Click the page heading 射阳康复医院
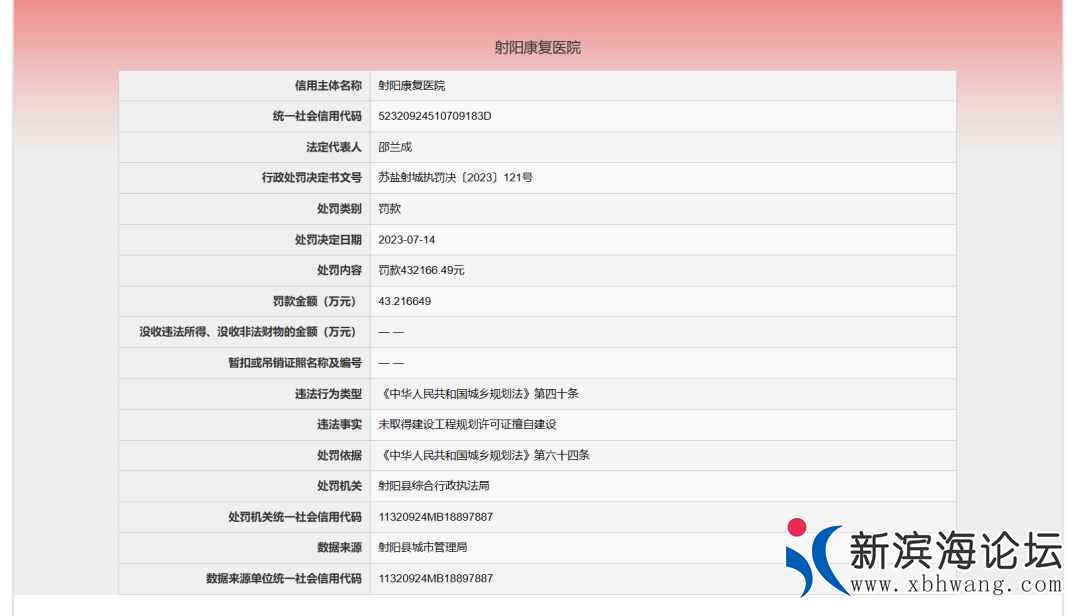This screenshot has height=616, width=1080. [x=537, y=47]
